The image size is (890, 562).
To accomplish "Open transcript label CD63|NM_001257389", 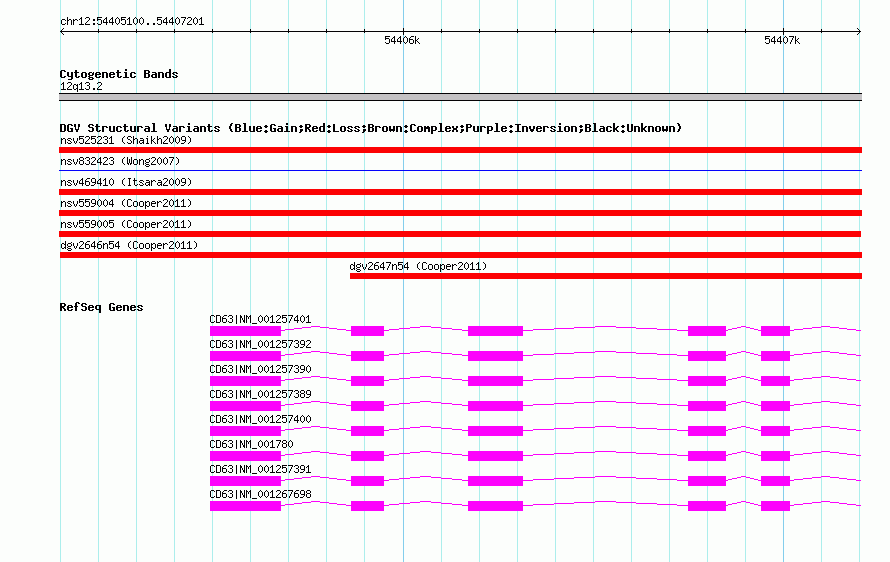I will click(260, 395).
